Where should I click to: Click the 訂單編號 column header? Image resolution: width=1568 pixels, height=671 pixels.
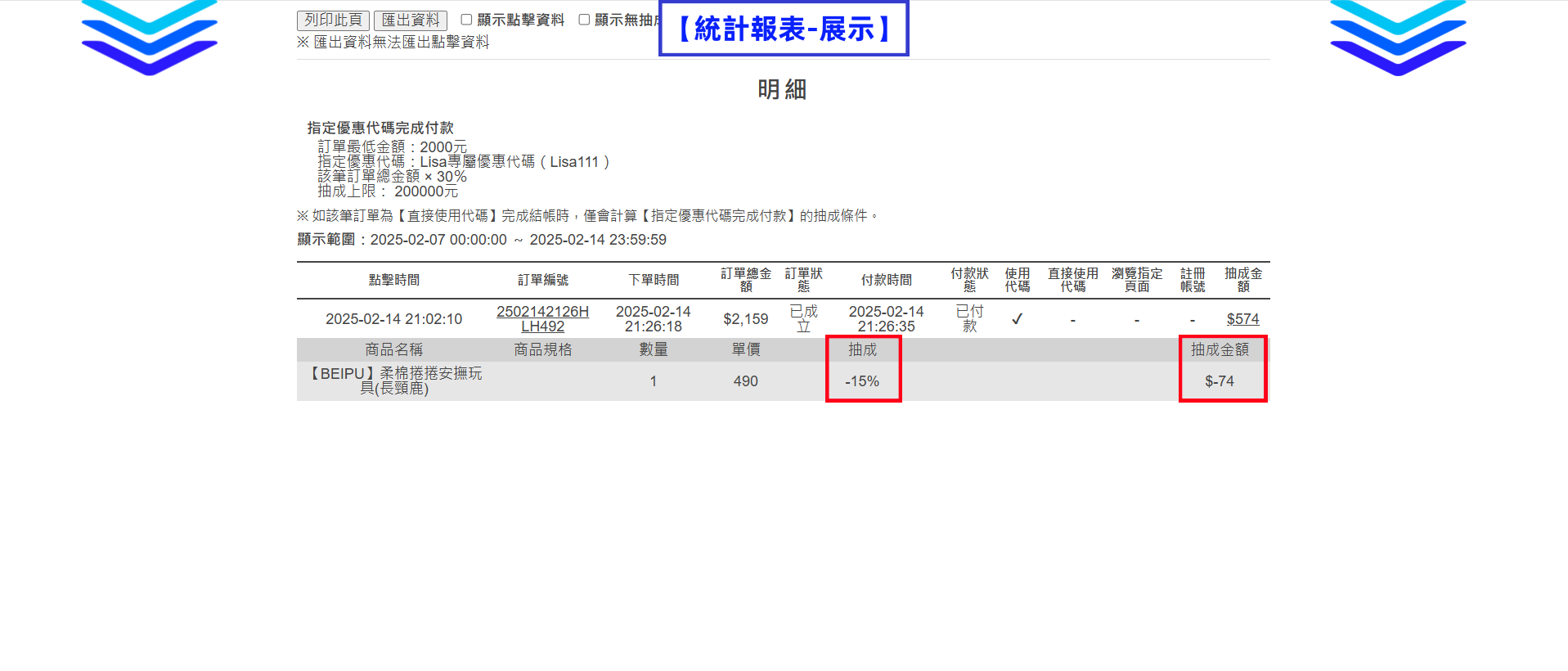coord(542,280)
